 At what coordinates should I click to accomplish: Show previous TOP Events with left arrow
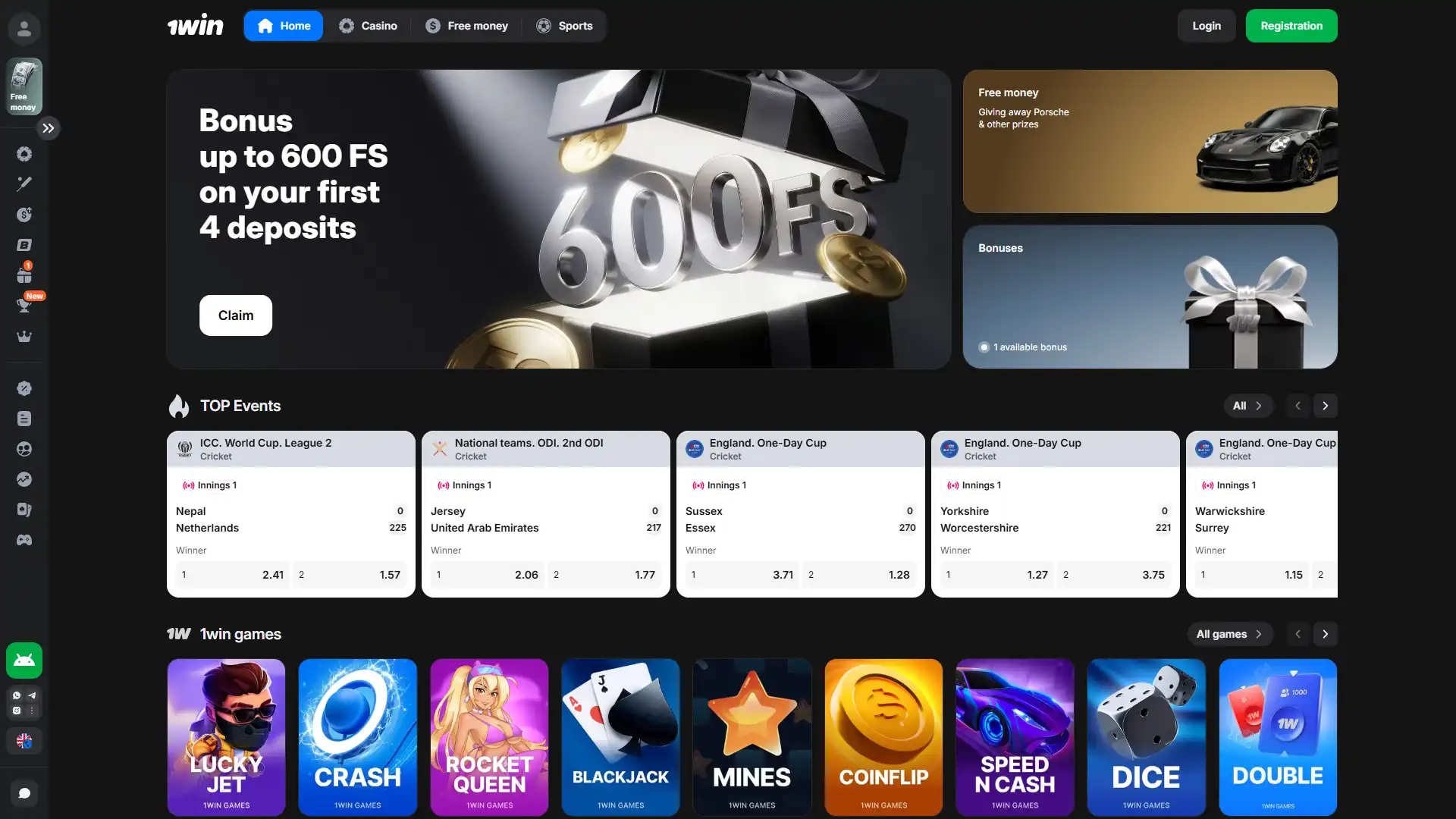(1298, 406)
